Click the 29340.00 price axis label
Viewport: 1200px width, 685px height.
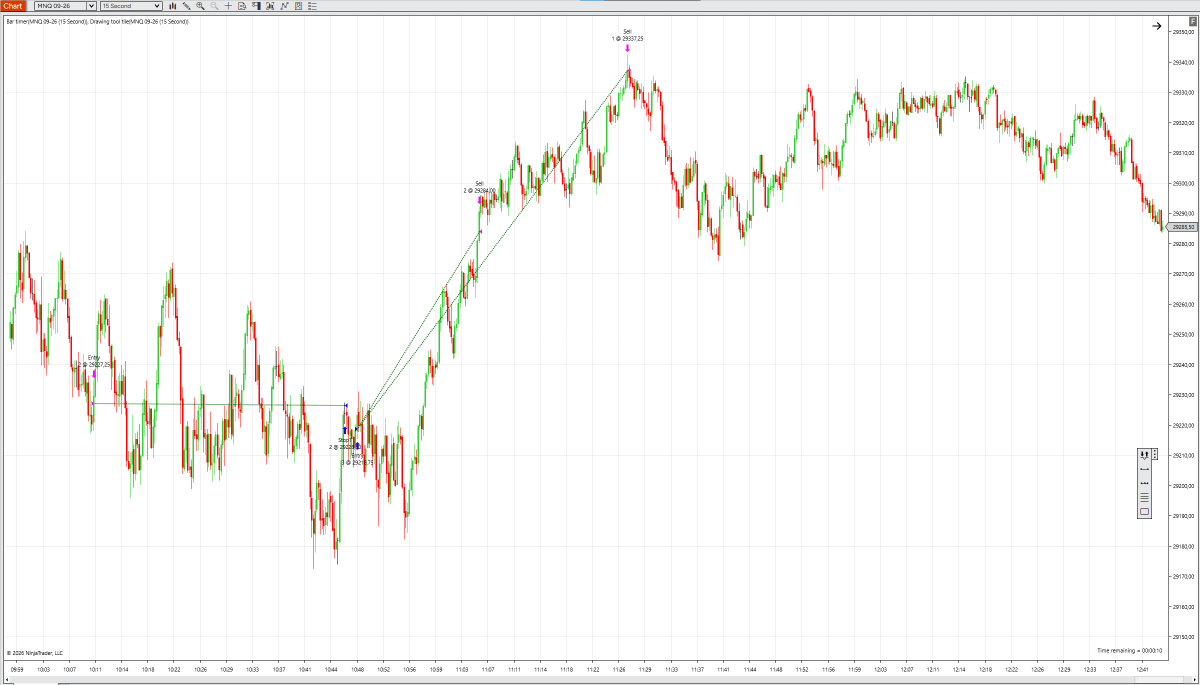tap(1185, 62)
